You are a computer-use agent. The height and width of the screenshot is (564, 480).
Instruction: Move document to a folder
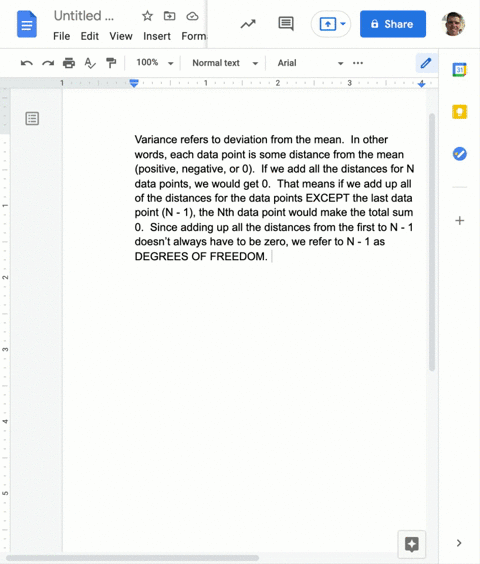(169, 16)
